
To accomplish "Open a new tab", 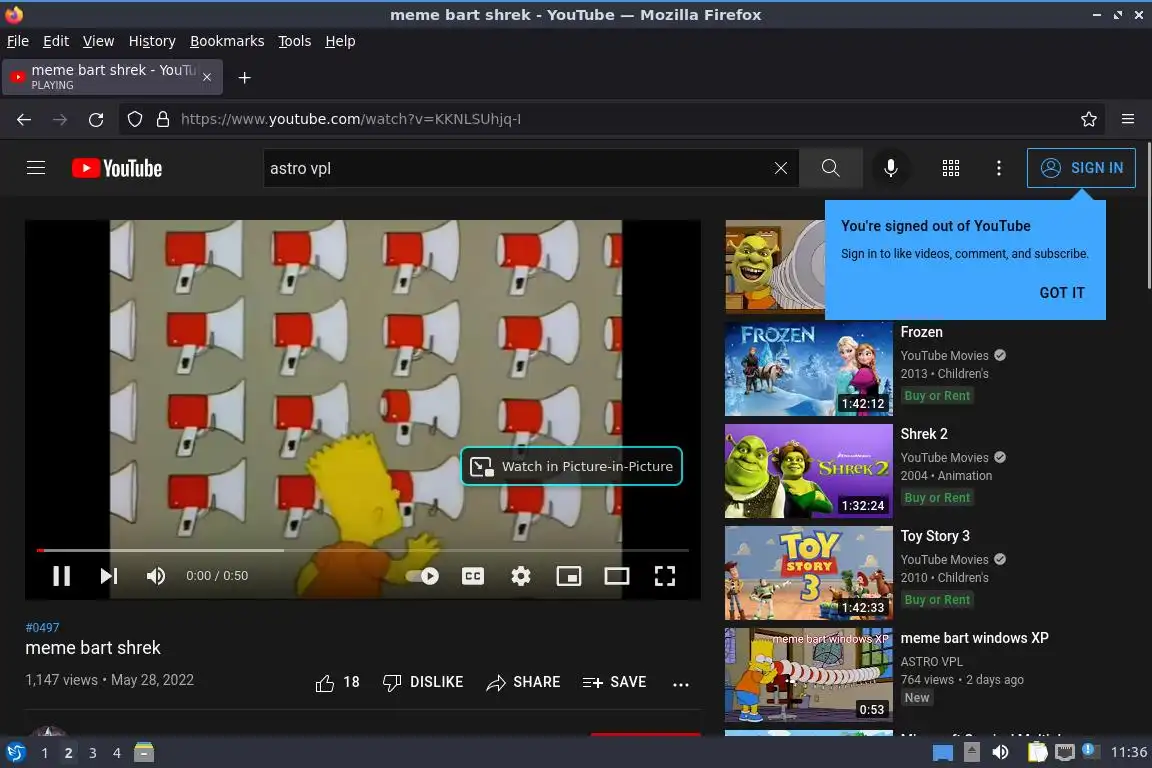I will point(245,77).
